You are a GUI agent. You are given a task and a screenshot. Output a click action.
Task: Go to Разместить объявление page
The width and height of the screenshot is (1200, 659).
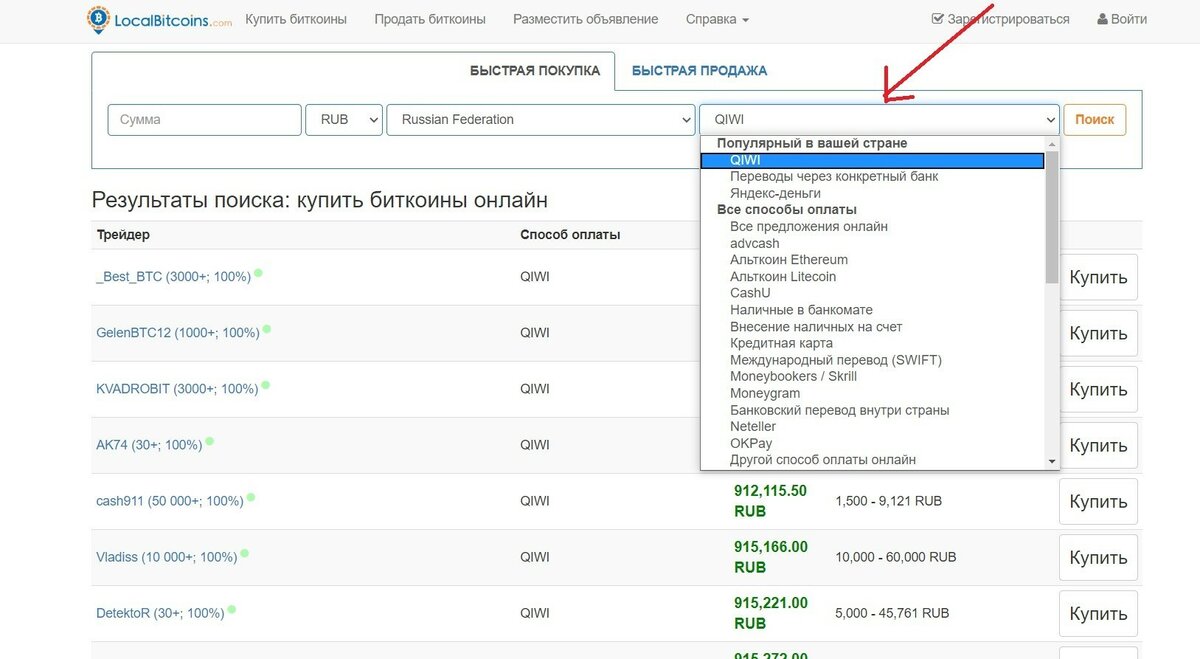[585, 19]
